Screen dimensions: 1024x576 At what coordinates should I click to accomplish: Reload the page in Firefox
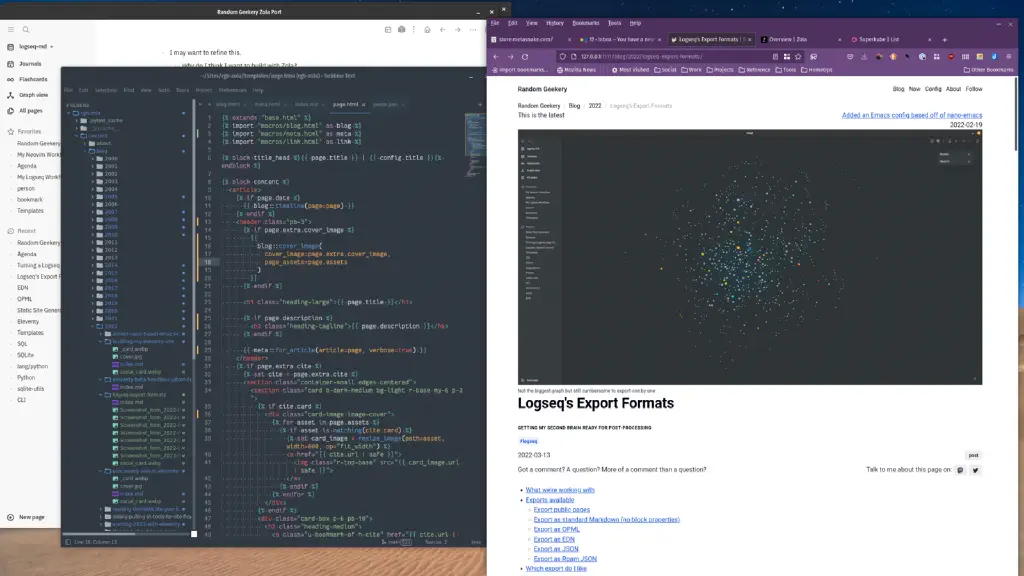tap(525, 57)
